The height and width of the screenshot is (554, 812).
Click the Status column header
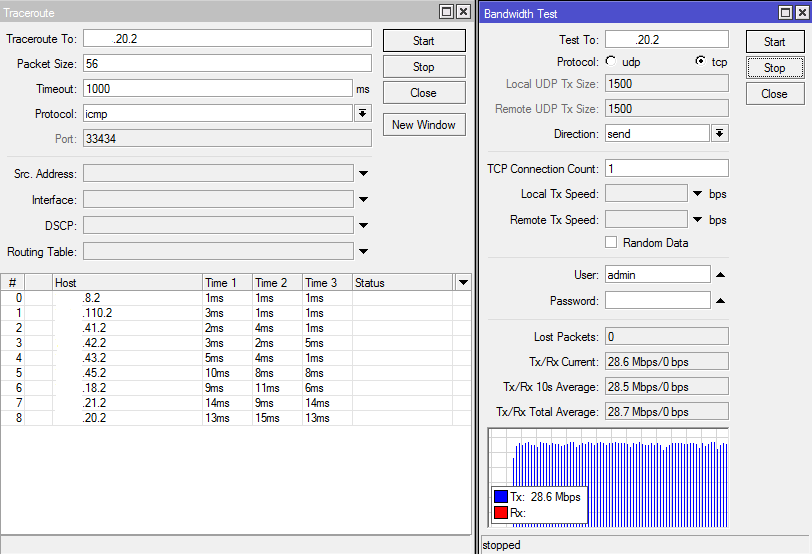pos(402,283)
